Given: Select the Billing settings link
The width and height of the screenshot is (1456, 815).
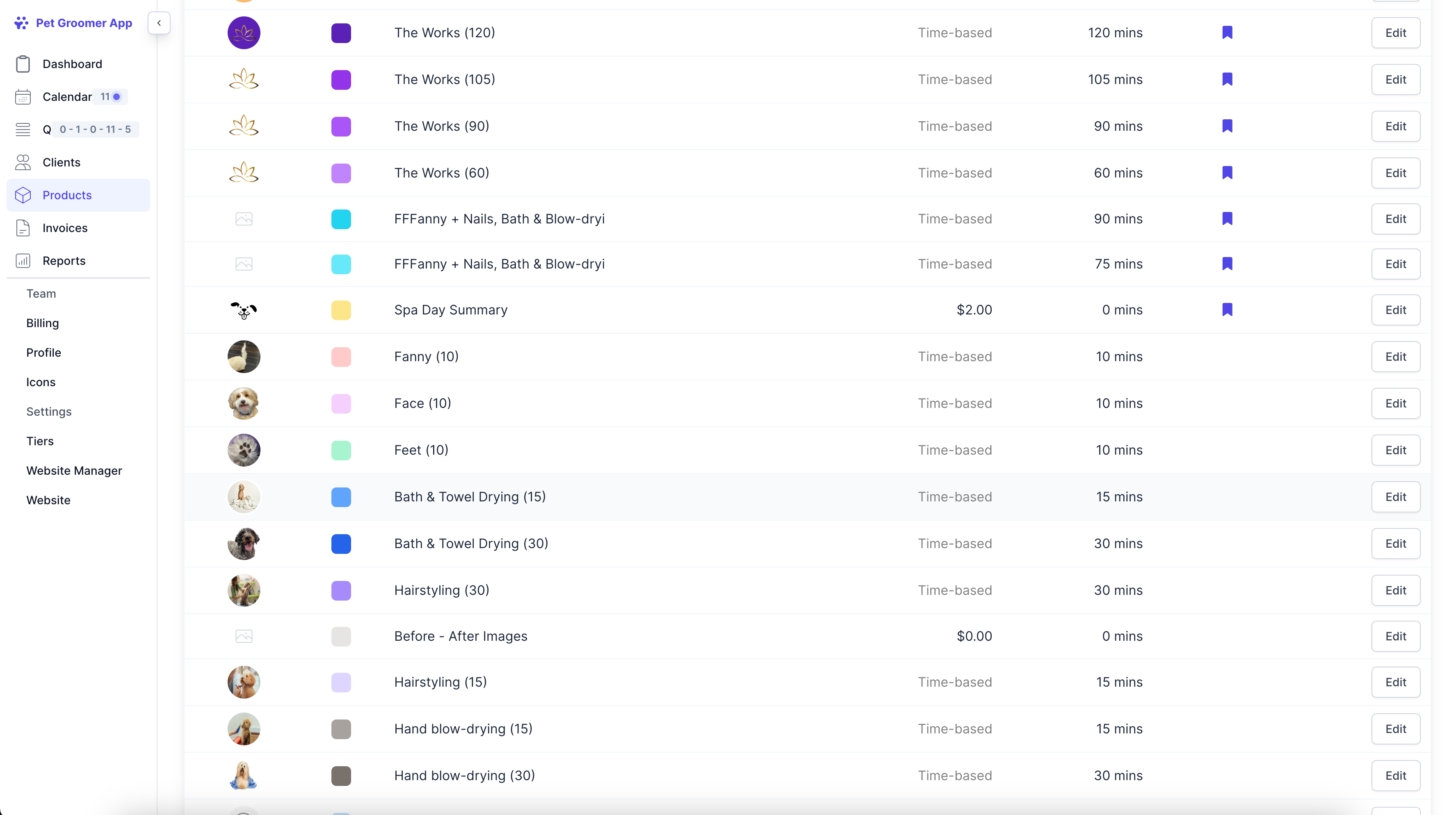Looking at the screenshot, I should tap(42, 323).
